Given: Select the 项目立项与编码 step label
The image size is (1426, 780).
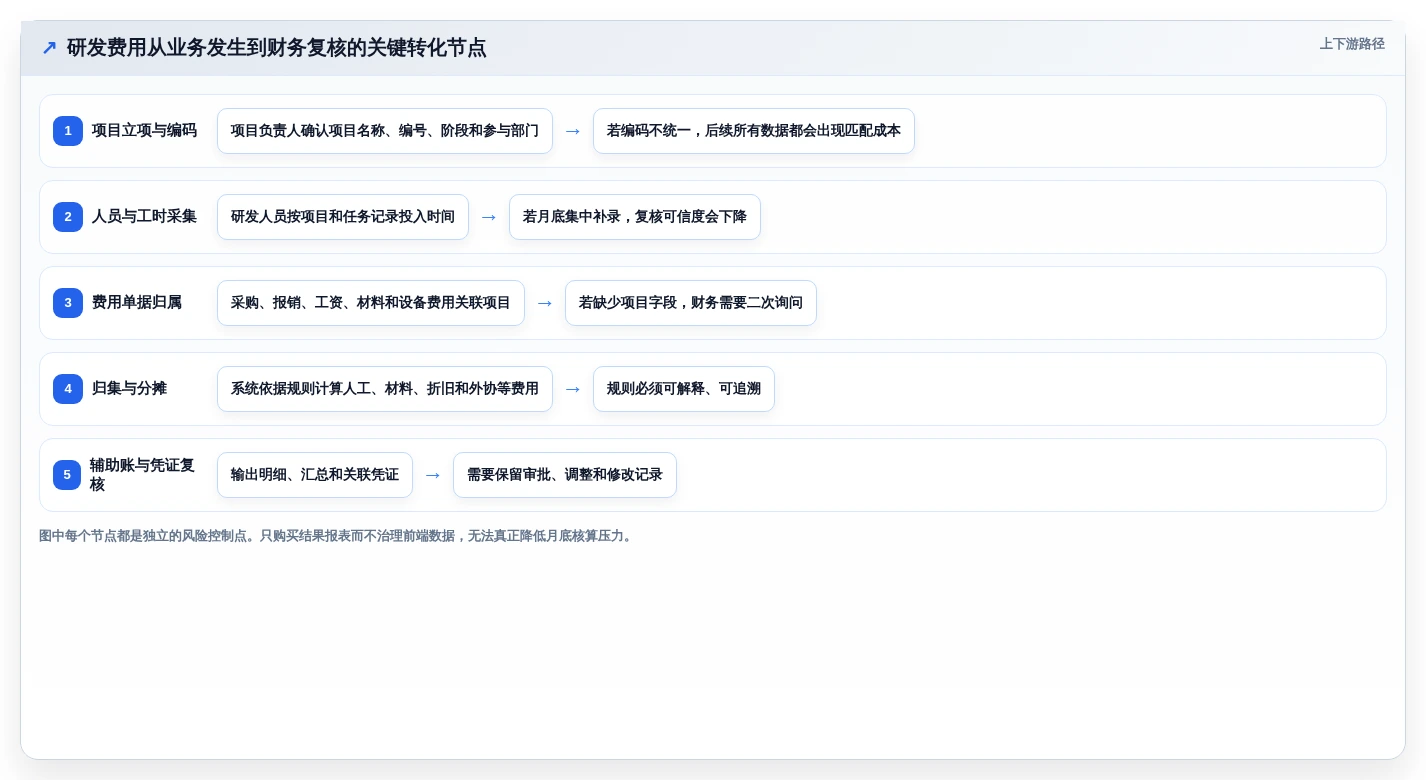Looking at the screenshot, I should [144, 131].
